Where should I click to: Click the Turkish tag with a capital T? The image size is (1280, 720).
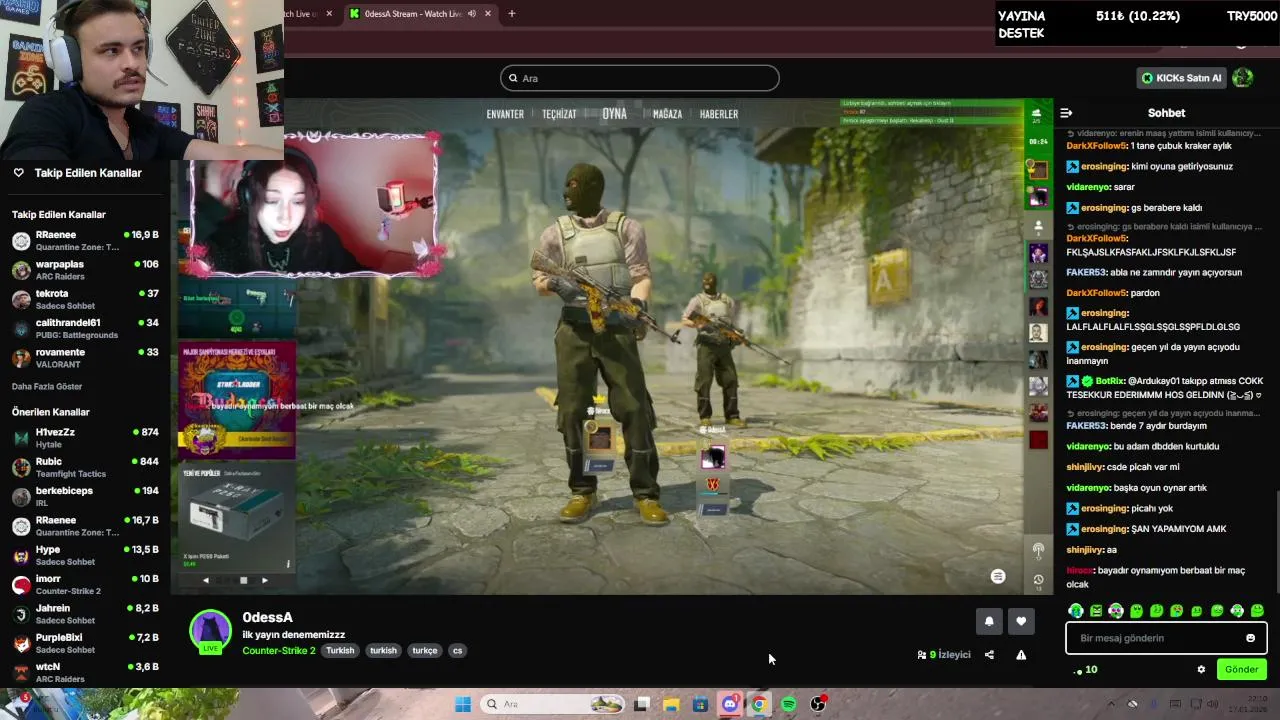coord(340,651)
